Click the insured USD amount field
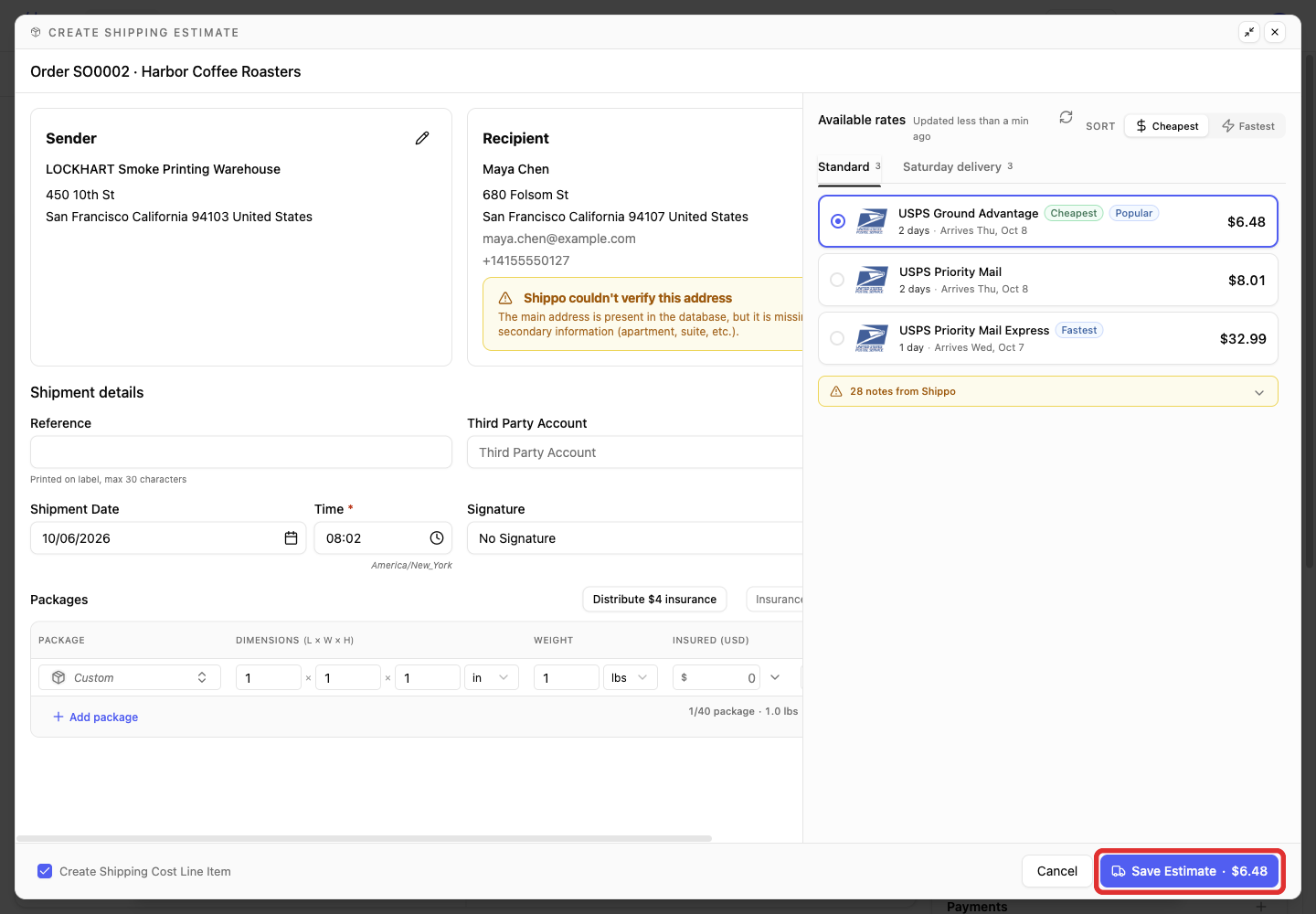This screenshot has width=1316, height=914. click(716, 677)
